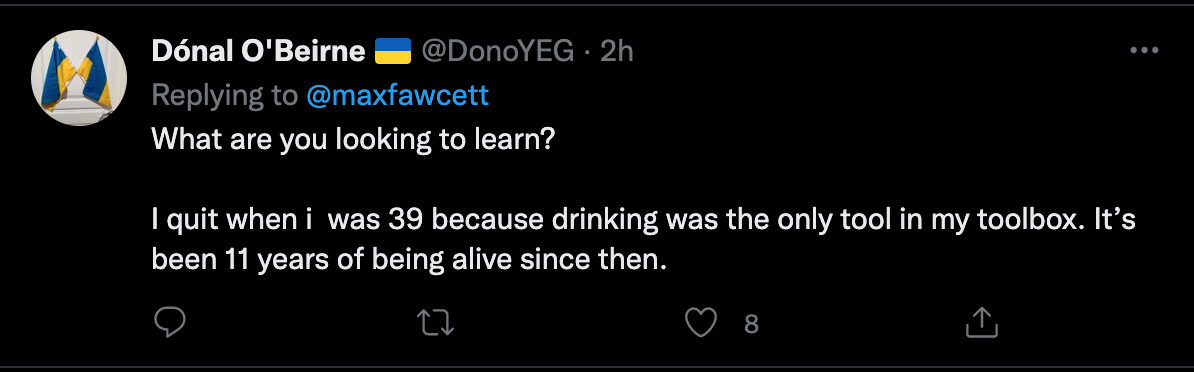Reply to the tweet with the speech bubble icon

coord(170,323)
